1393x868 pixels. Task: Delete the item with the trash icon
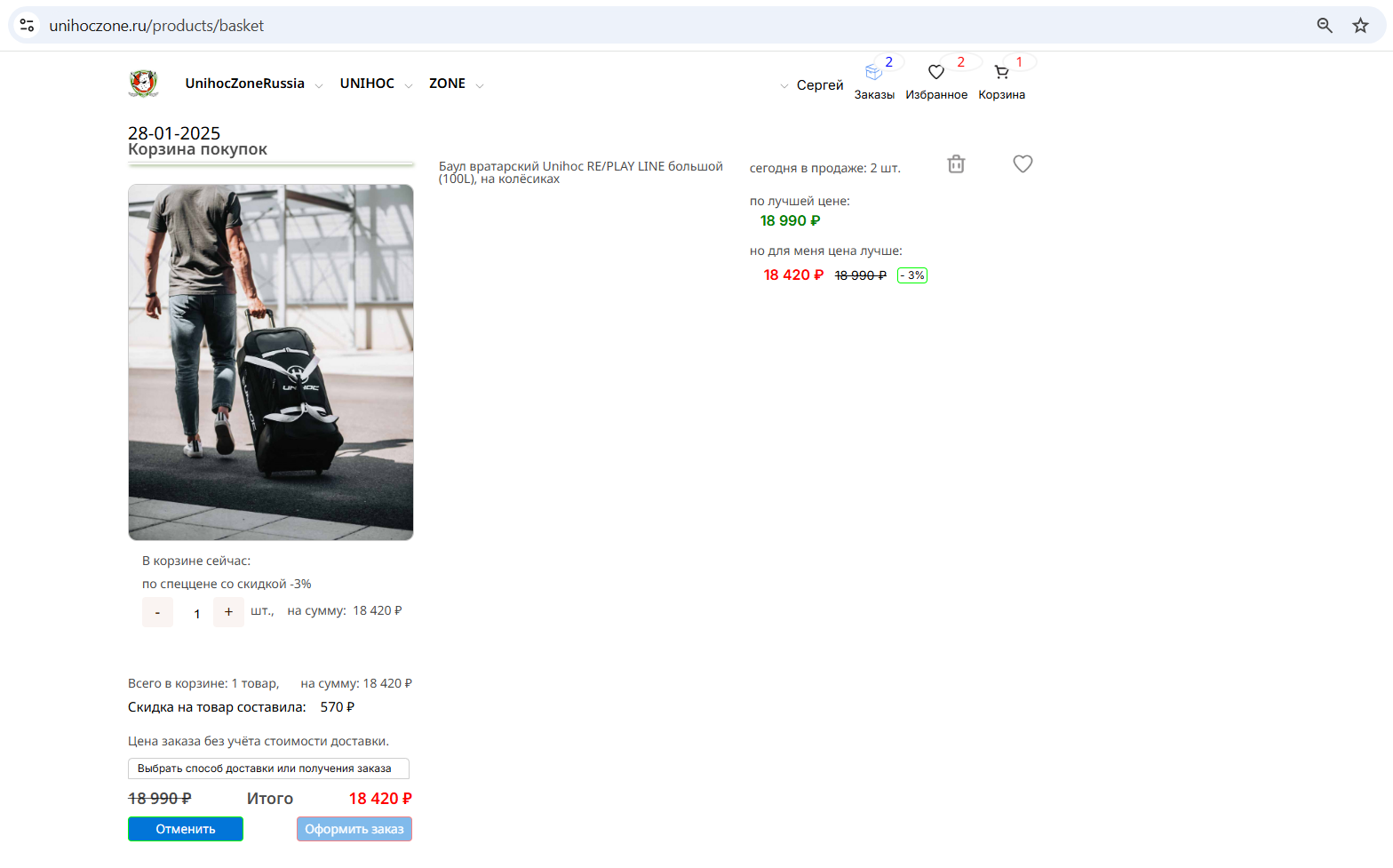click(956, 163)
